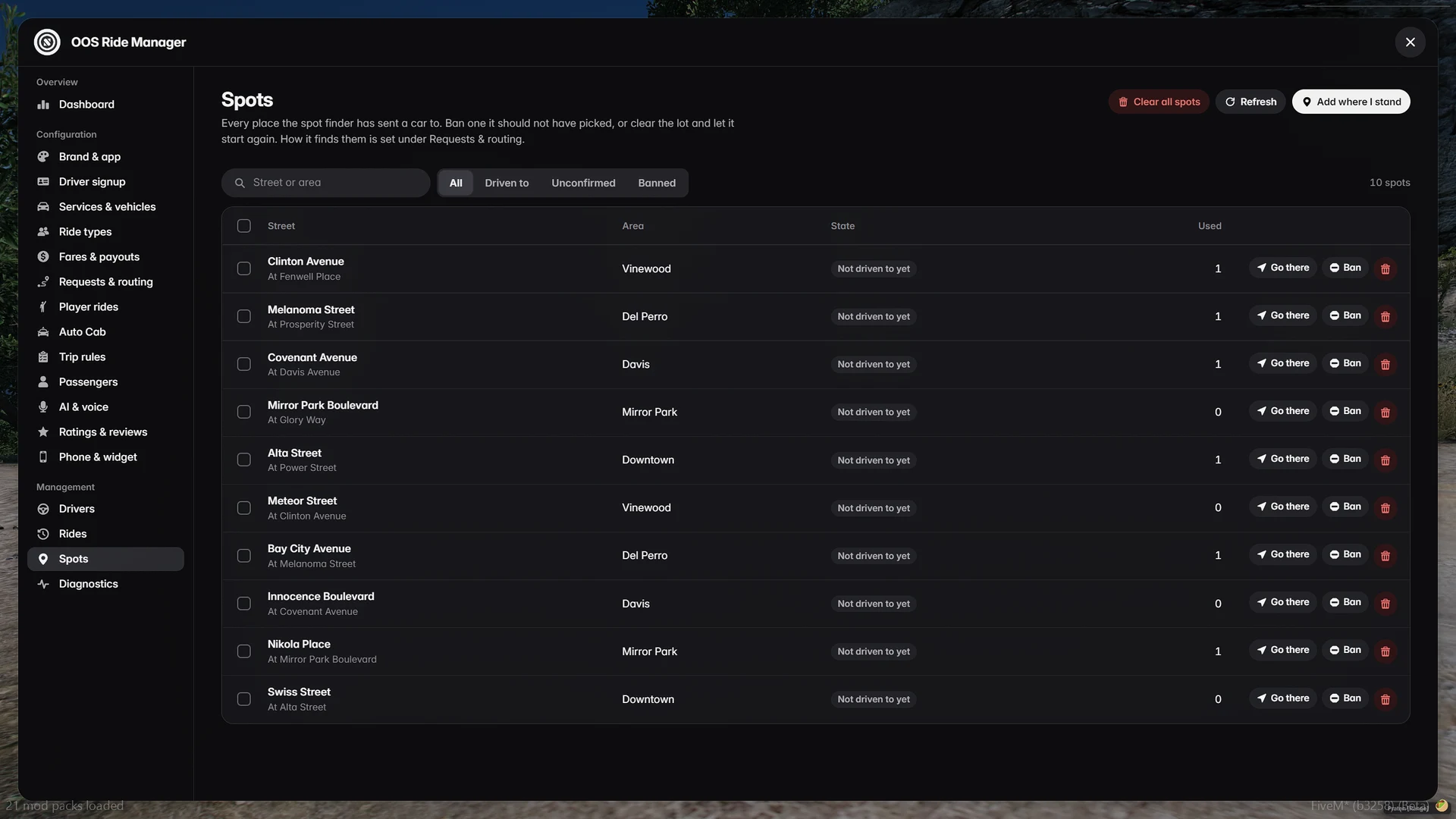Check the Clinton Avenue row checkbox

pos(243,268)
